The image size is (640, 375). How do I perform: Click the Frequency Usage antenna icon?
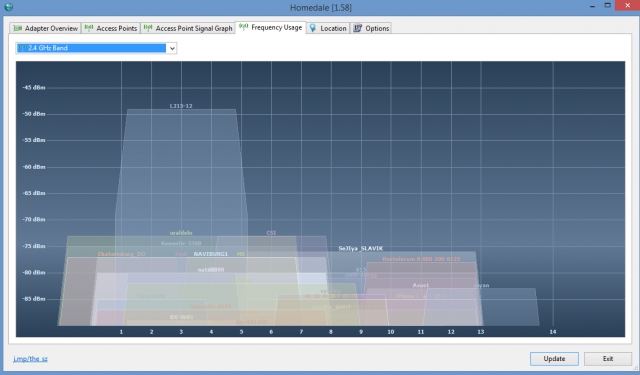(x=243, y=27)
